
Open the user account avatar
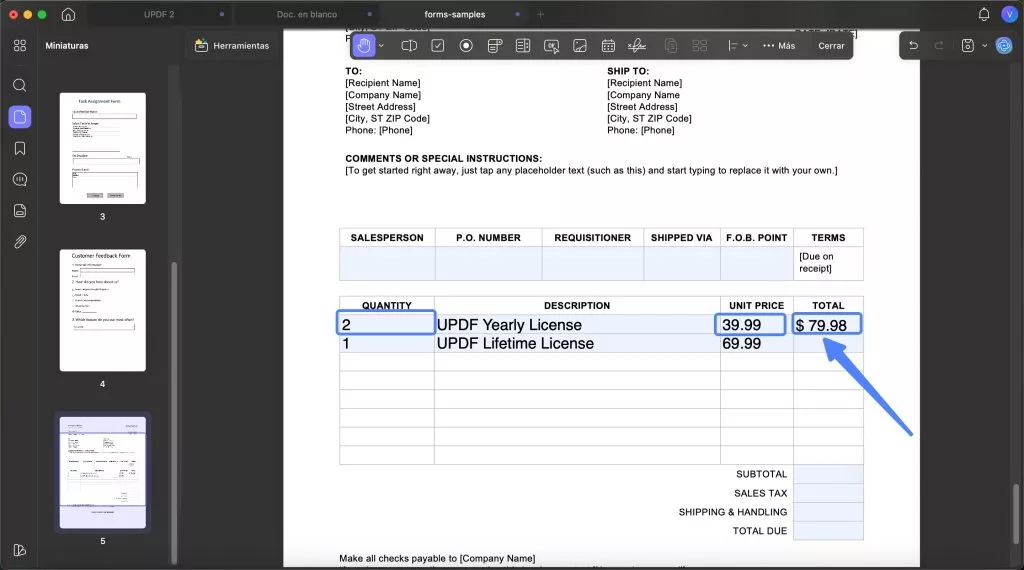click(x=1008, y=14)
